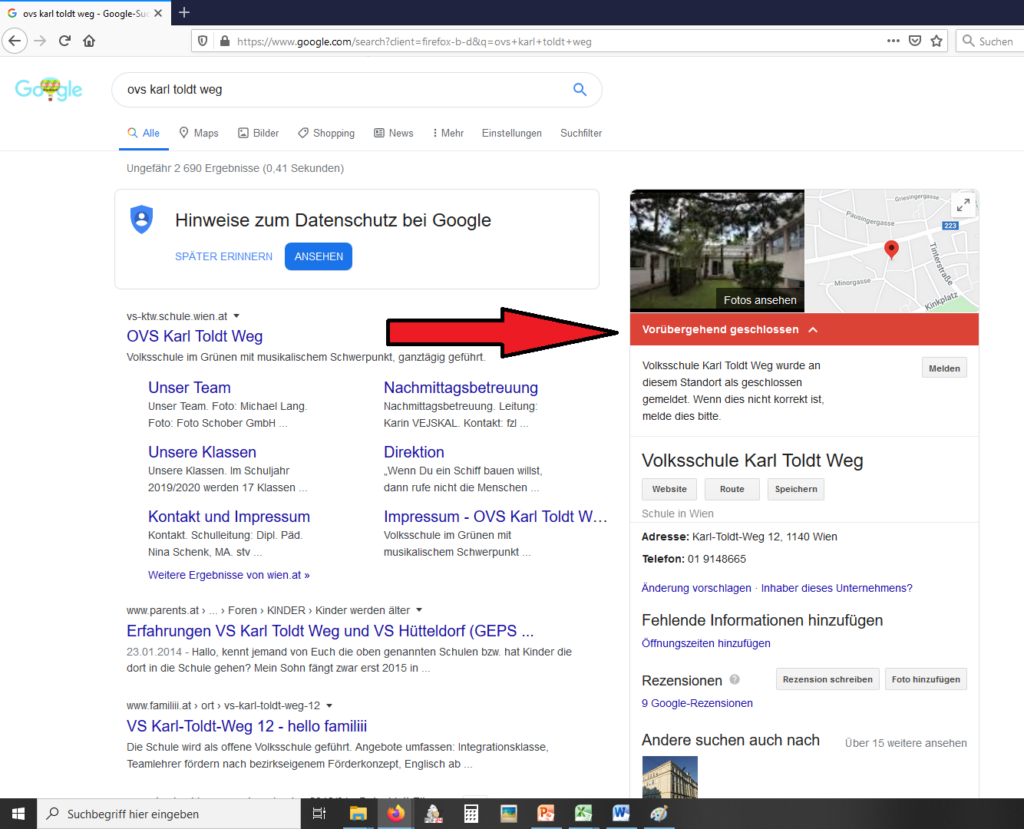Viewport: 1024px width, 829px height.
Task: Open the 'Mehr' search options menu
Action: click(447, 133)
